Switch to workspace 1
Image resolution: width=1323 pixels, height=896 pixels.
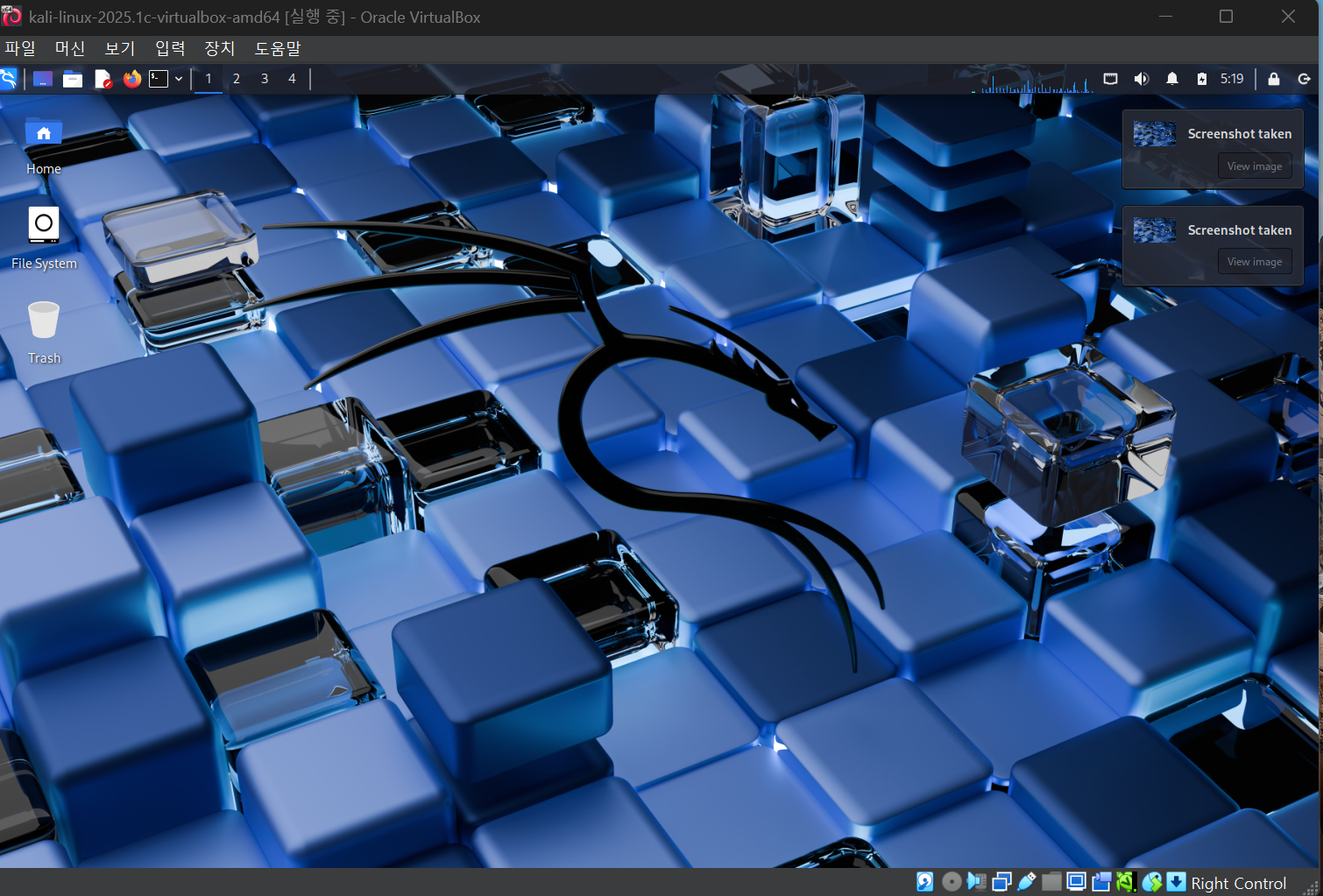point(209,79)
